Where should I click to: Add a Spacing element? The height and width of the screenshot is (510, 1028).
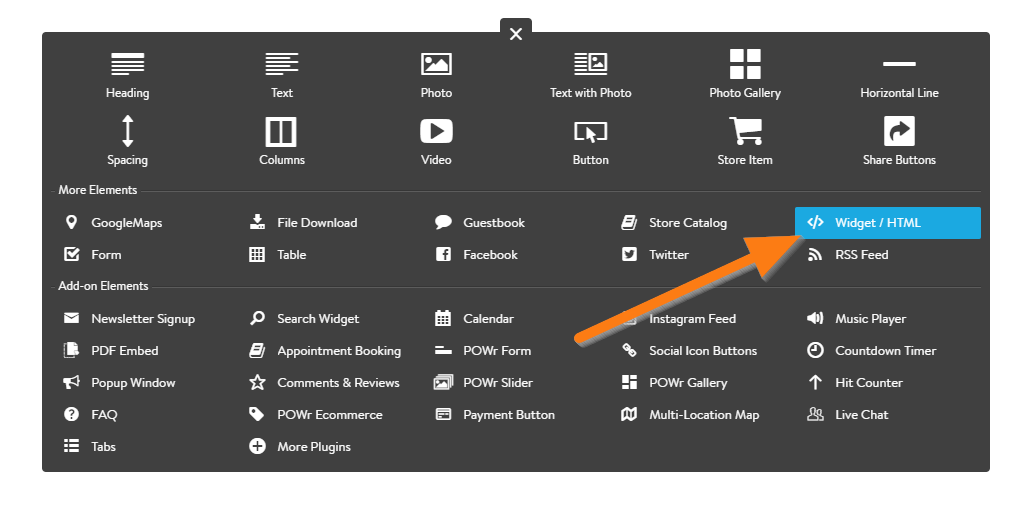(x=127, y=132)
